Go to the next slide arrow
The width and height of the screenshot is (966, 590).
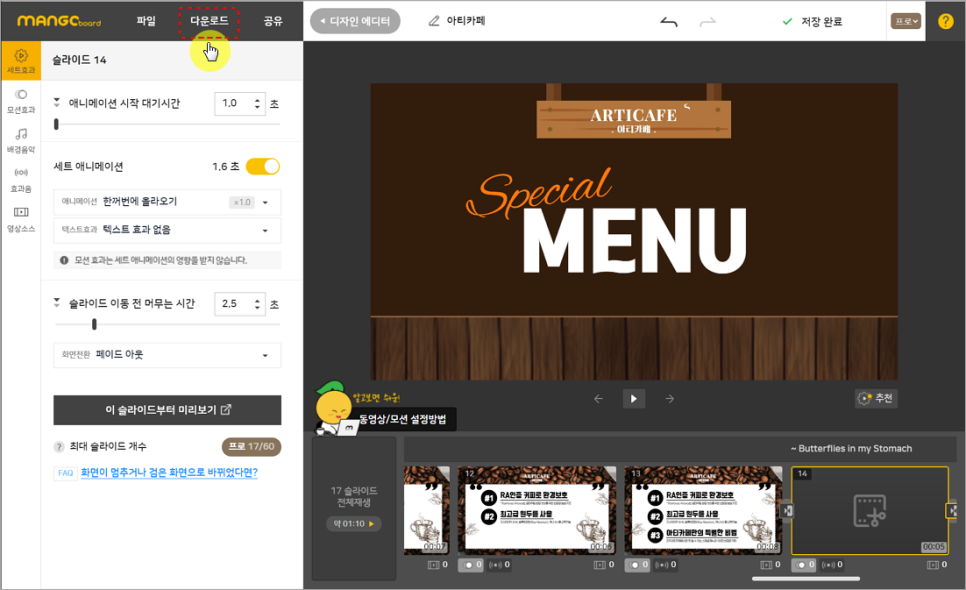pyautogui.click(x=670, y=398)
